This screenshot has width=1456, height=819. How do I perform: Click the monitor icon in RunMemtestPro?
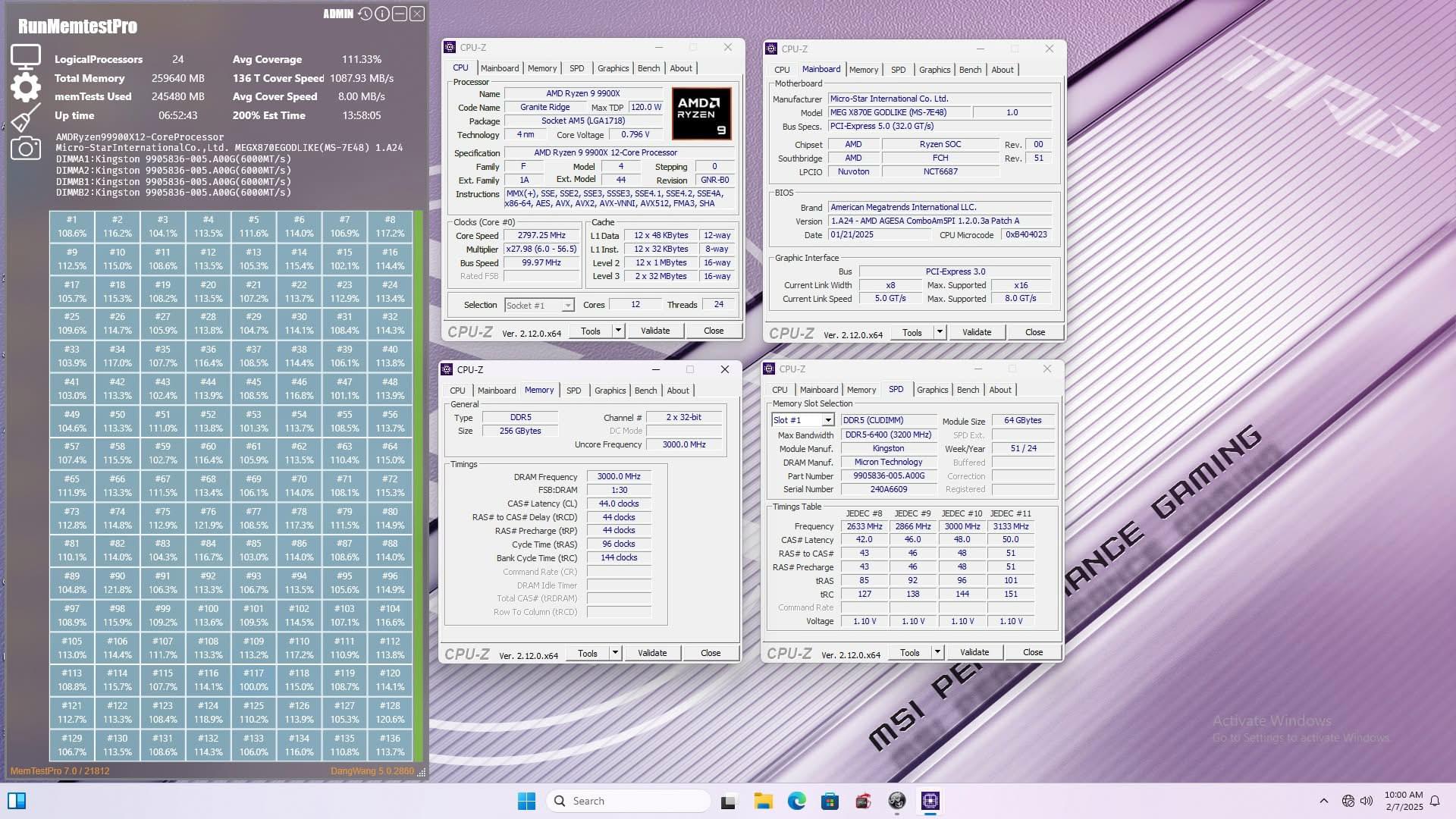point(25,57)
